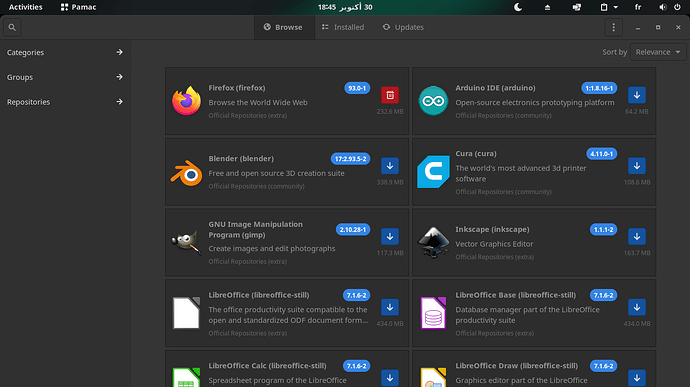This screenshot has width=690, height=387.
Task: Click Blender version badge 17:2.93.5-2
Action: [x=350, y=159]
